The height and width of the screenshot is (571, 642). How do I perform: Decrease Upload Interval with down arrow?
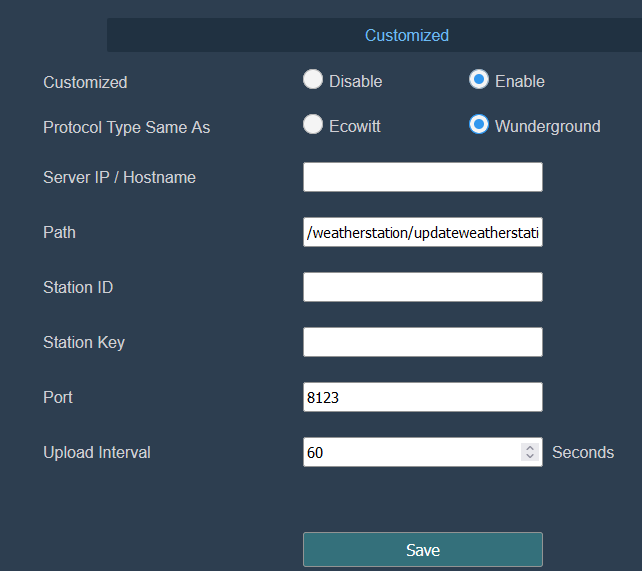pyautogui.click(x=529, y=457)
